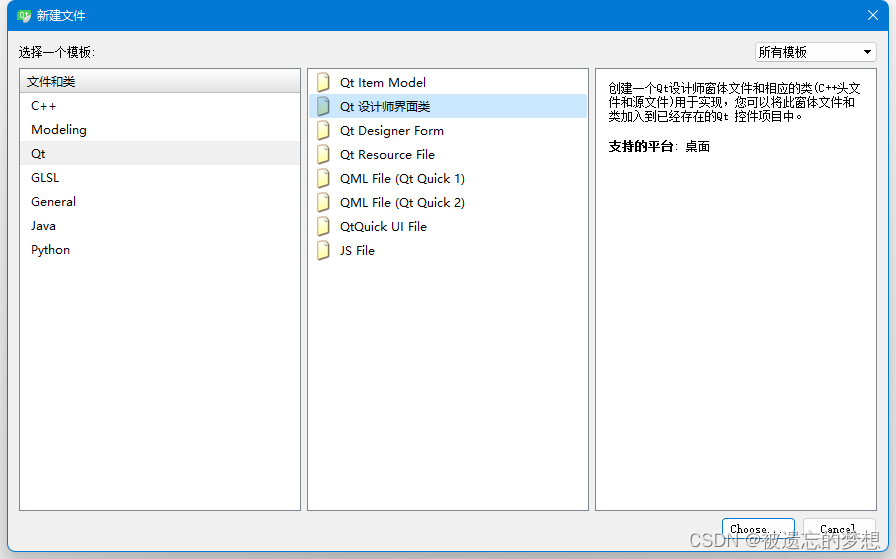Choose the QtQuick UI File template text

click(383, 227)
